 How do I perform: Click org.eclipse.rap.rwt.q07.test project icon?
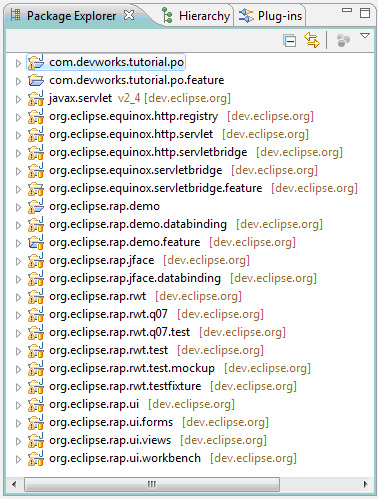click(36, 332)
